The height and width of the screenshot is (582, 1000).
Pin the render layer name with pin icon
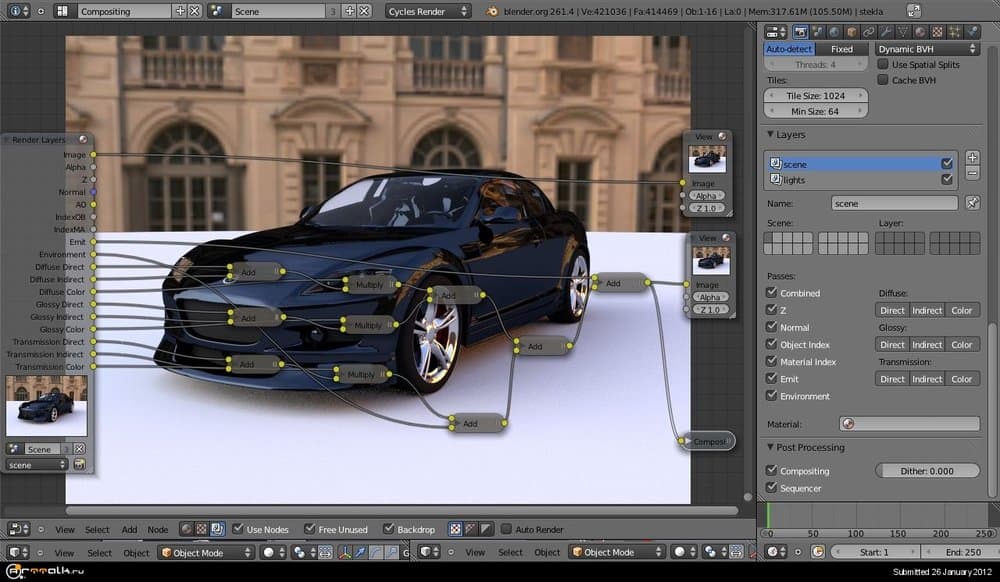coord(973,203)
